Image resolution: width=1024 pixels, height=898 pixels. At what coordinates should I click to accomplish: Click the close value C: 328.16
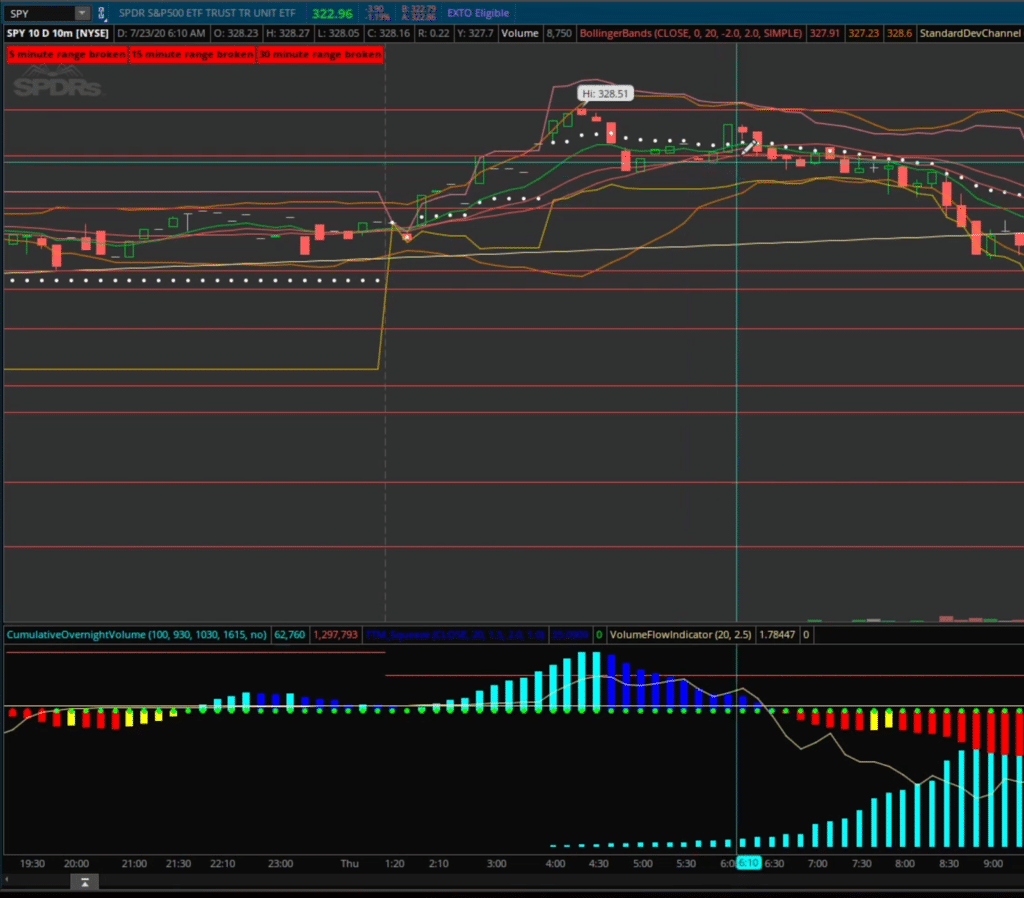tap(389, 33)
